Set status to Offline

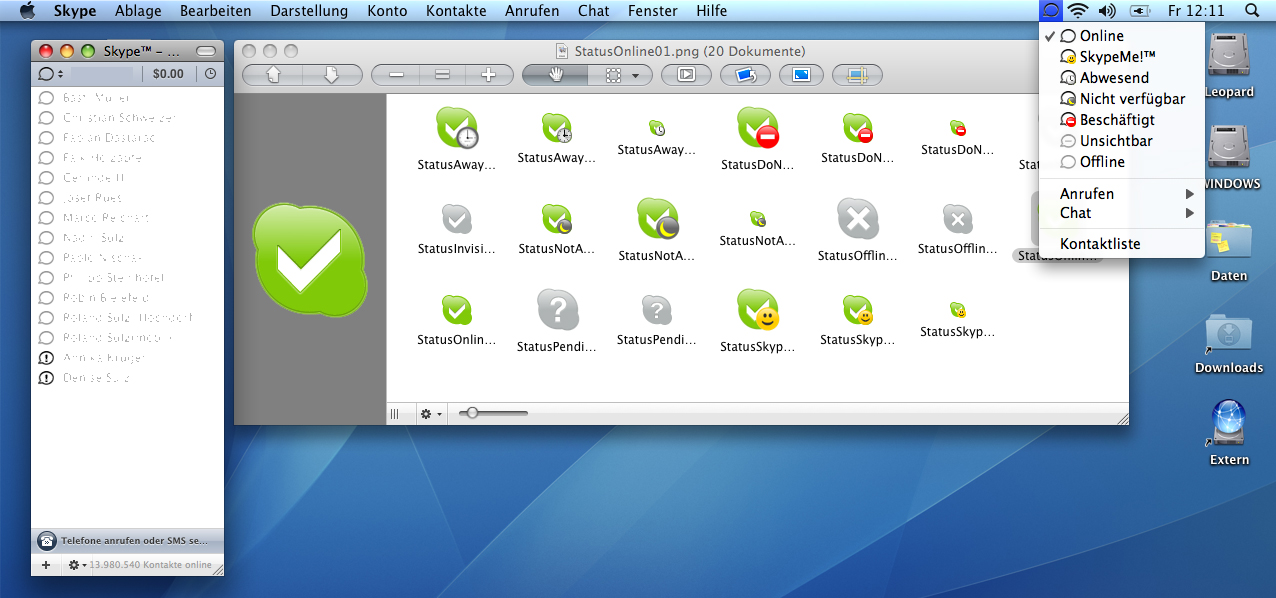(1121, 162)
